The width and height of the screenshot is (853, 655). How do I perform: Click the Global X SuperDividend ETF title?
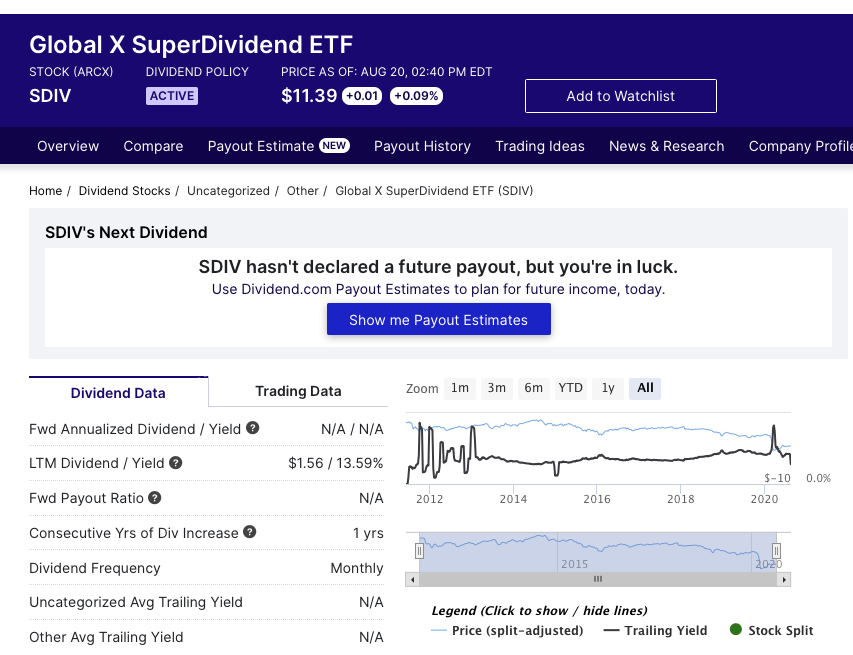pyautogui.click(x=191, y=45)
